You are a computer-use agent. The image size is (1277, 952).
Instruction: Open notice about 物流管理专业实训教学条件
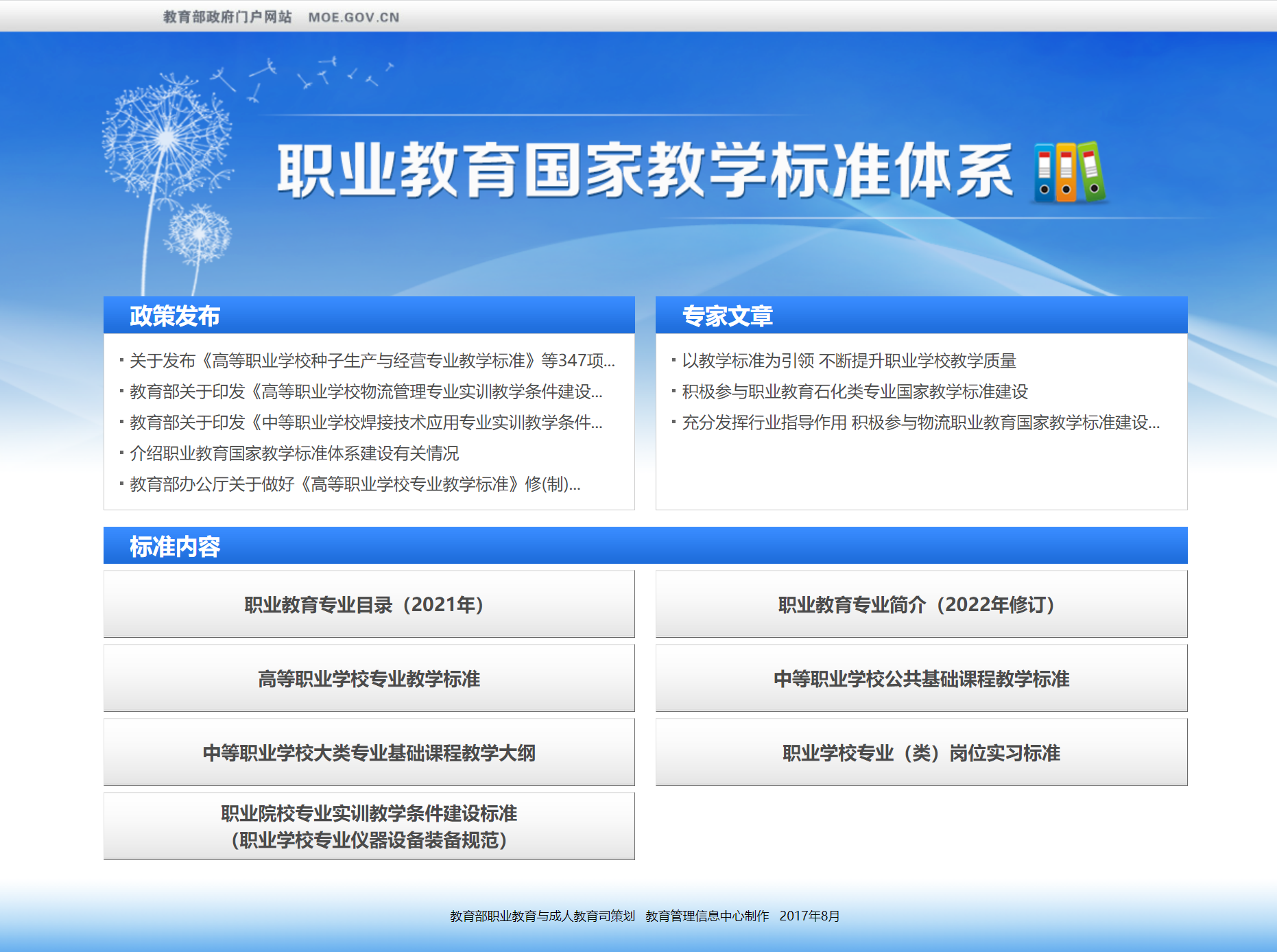click(366, 392)
